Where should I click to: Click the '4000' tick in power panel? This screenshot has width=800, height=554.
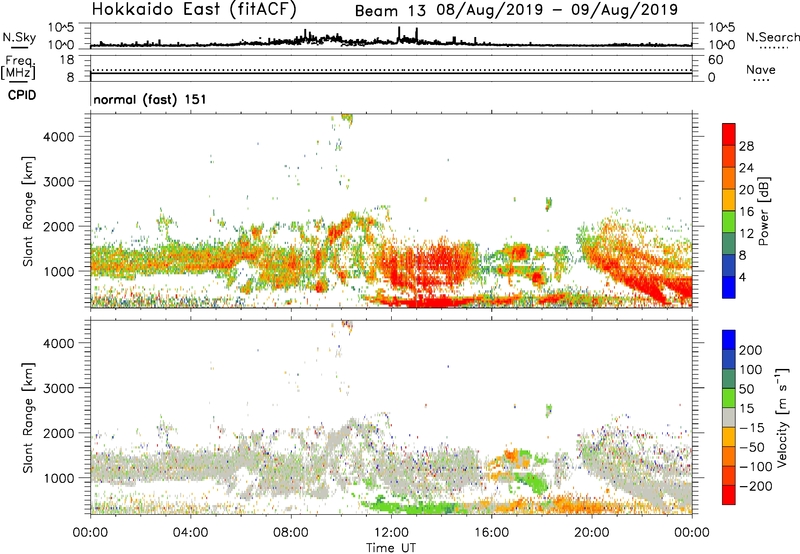(x=59, y=137)
